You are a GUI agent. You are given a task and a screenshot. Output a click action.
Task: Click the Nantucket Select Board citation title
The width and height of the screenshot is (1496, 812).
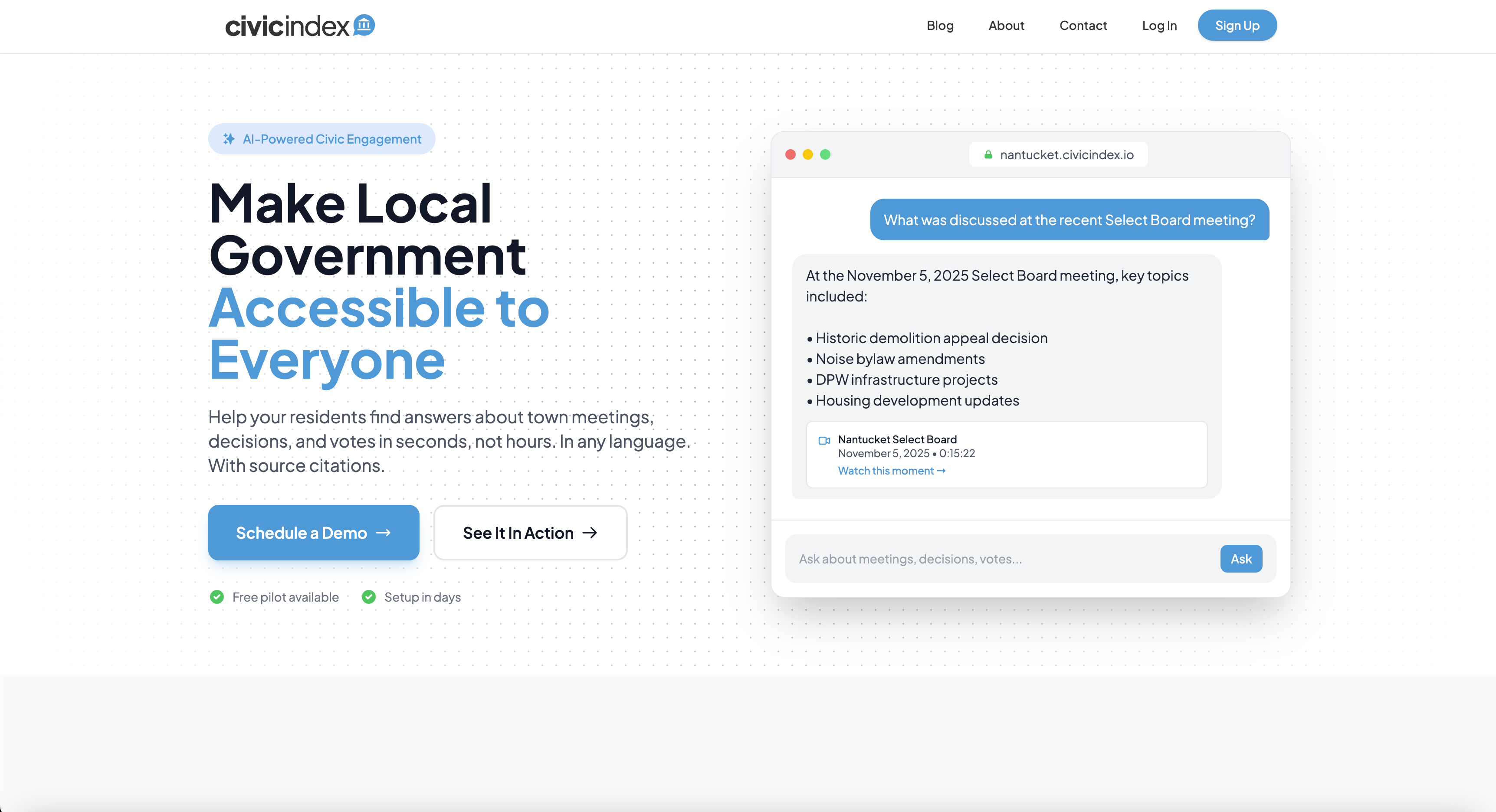coord(897,439)
